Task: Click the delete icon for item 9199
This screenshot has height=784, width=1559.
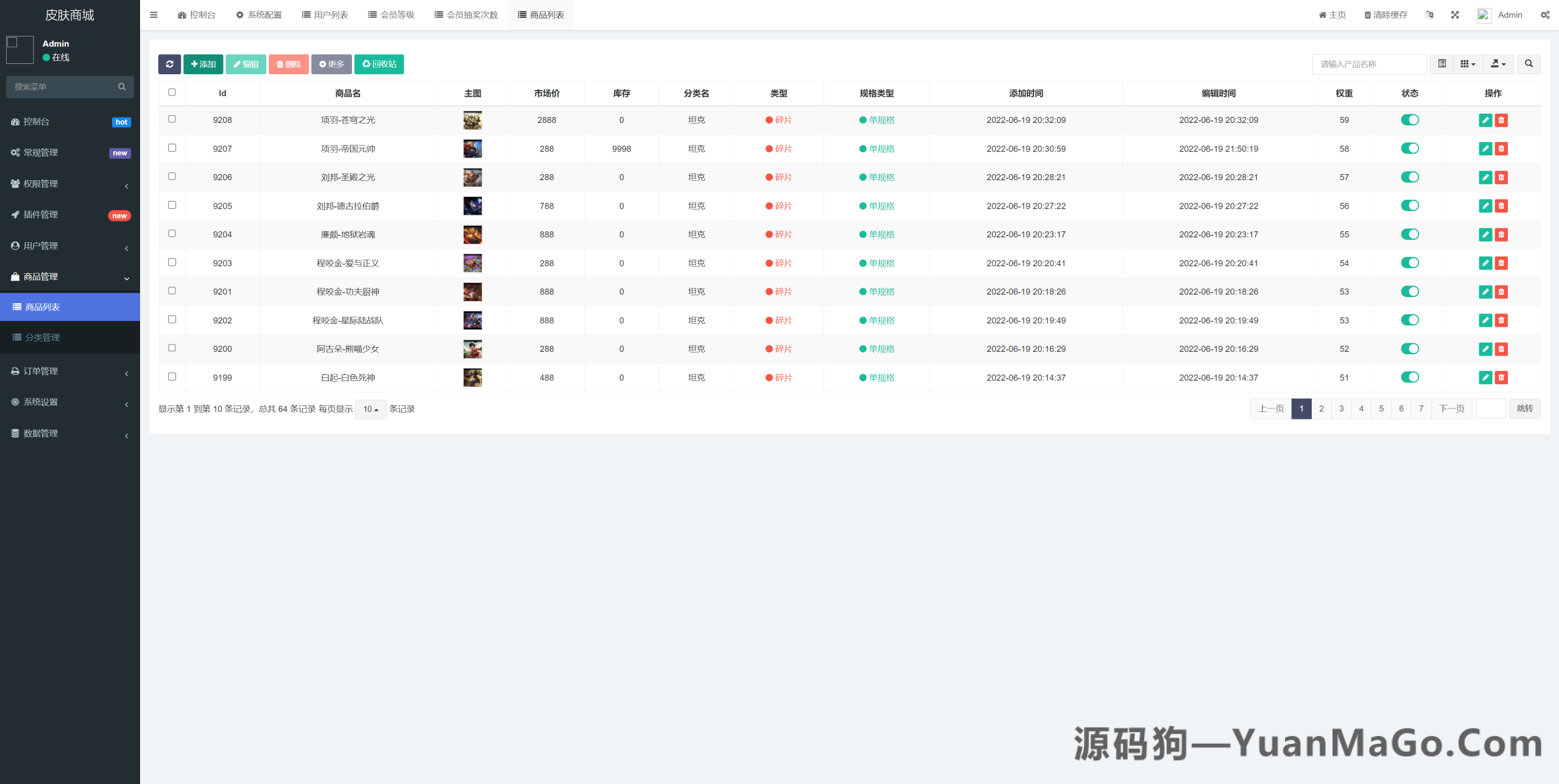Action: (x=1501, y=377)
